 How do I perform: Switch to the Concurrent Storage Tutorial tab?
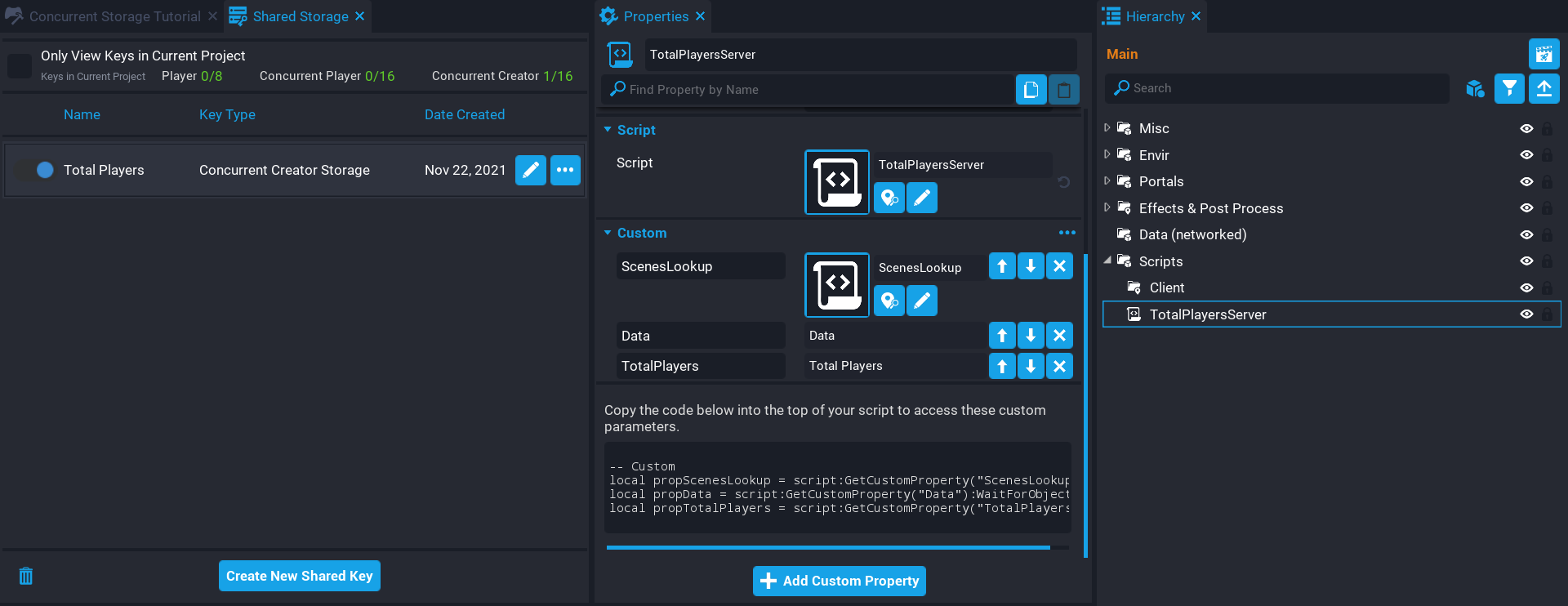click(x=114, y=16)
